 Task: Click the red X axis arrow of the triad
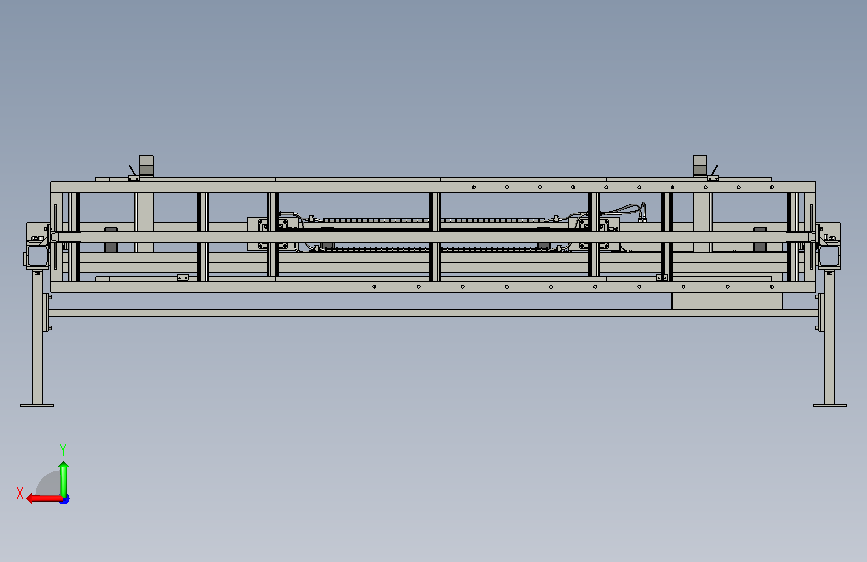44,499
